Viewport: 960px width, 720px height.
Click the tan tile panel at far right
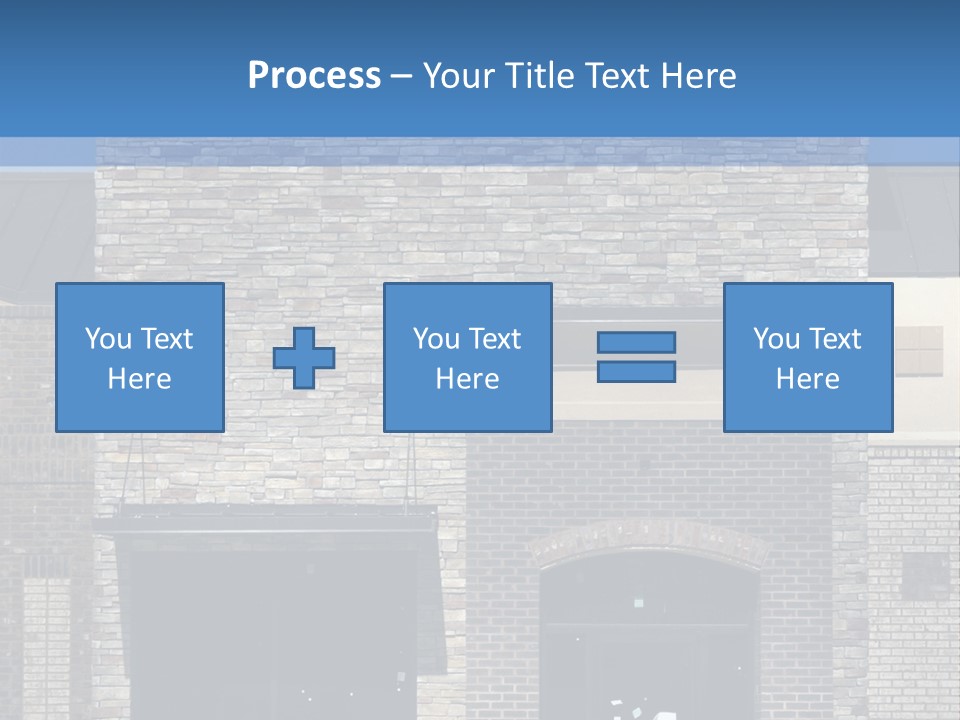(917, 350)
